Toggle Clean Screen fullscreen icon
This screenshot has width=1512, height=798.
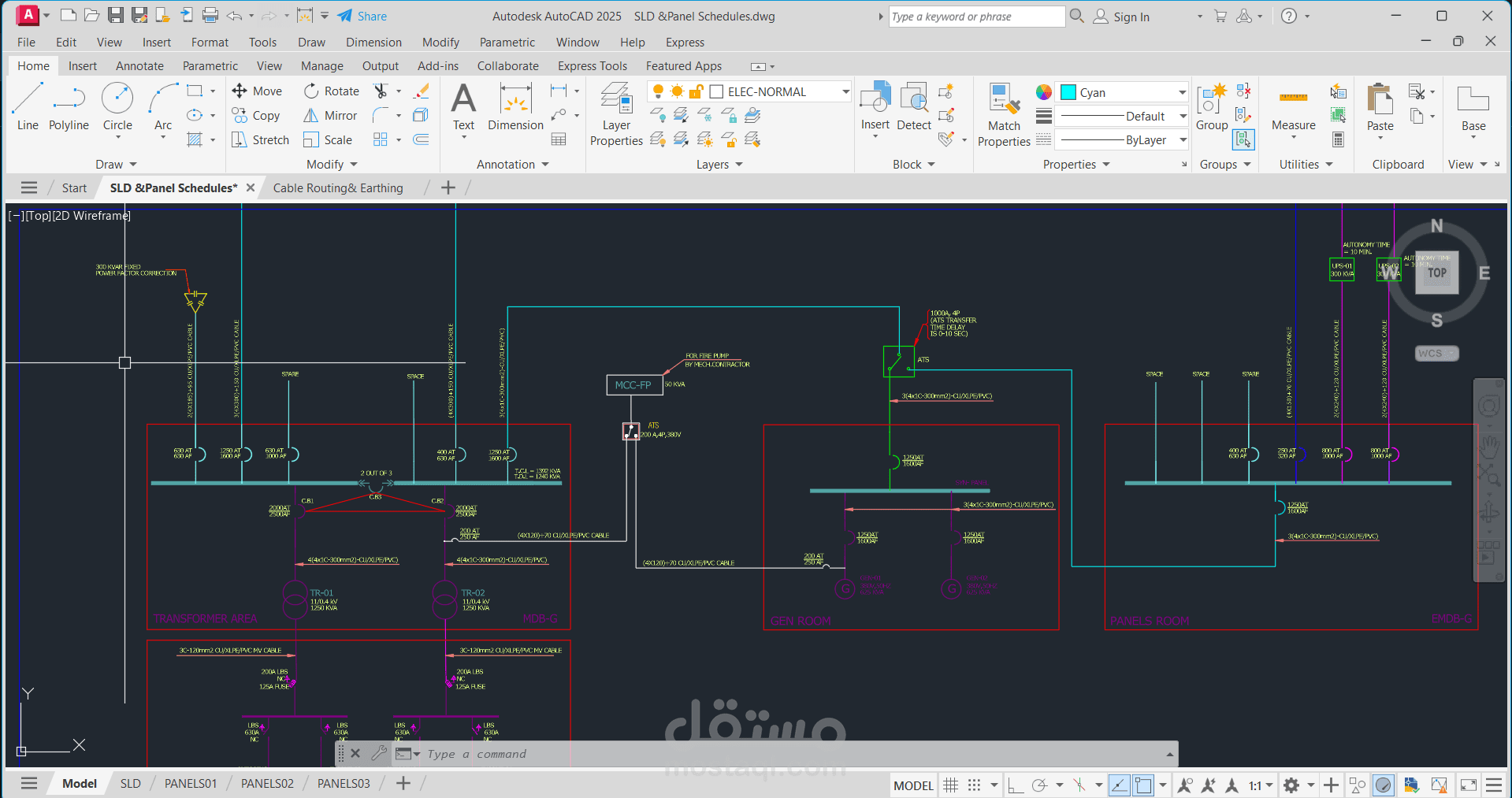(1468, 785)
